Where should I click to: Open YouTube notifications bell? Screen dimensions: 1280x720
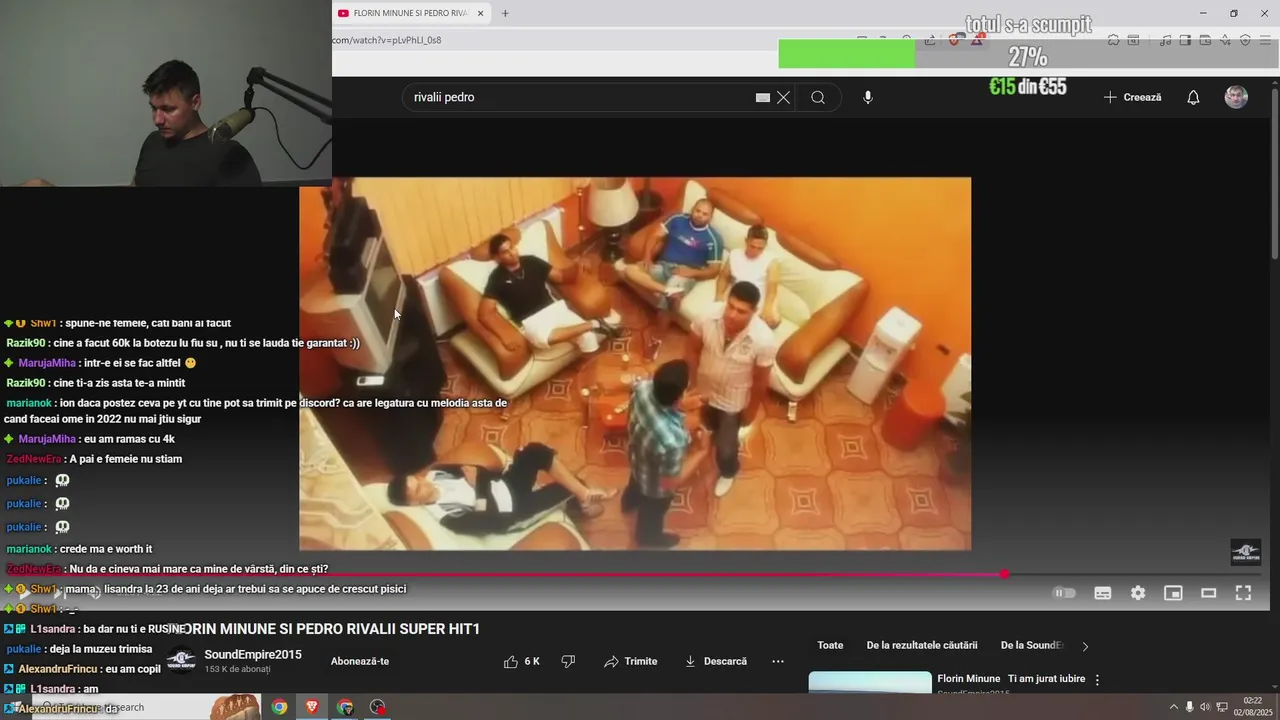(x=1193, y=97)
